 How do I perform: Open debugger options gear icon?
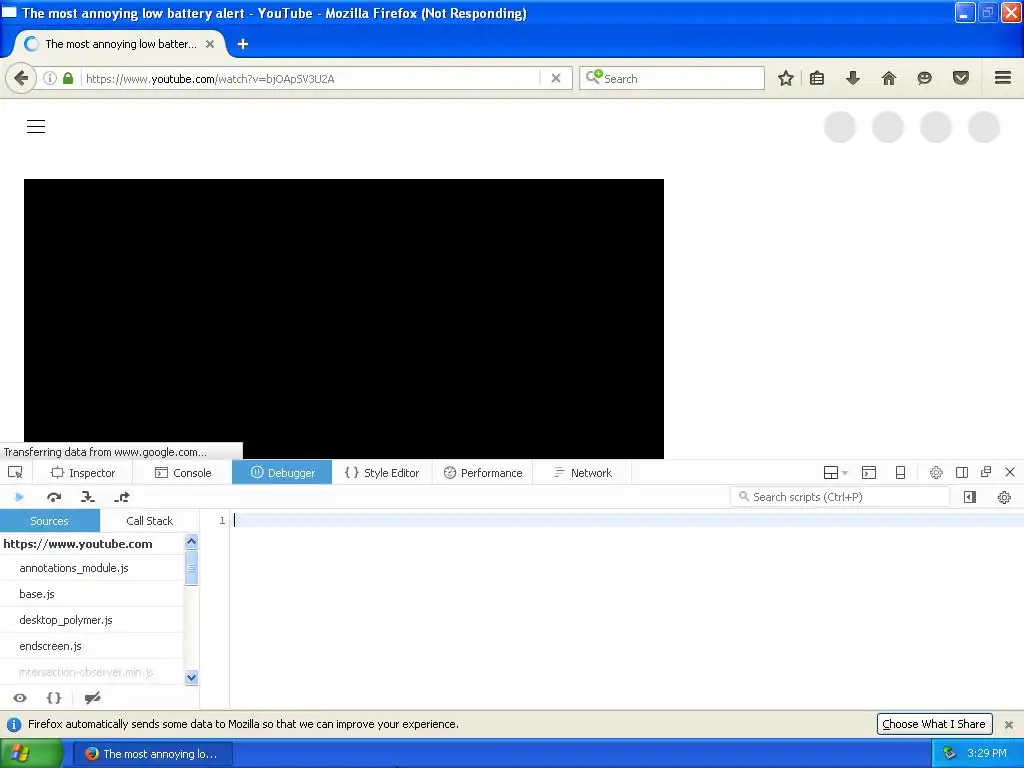(1004, 498)
